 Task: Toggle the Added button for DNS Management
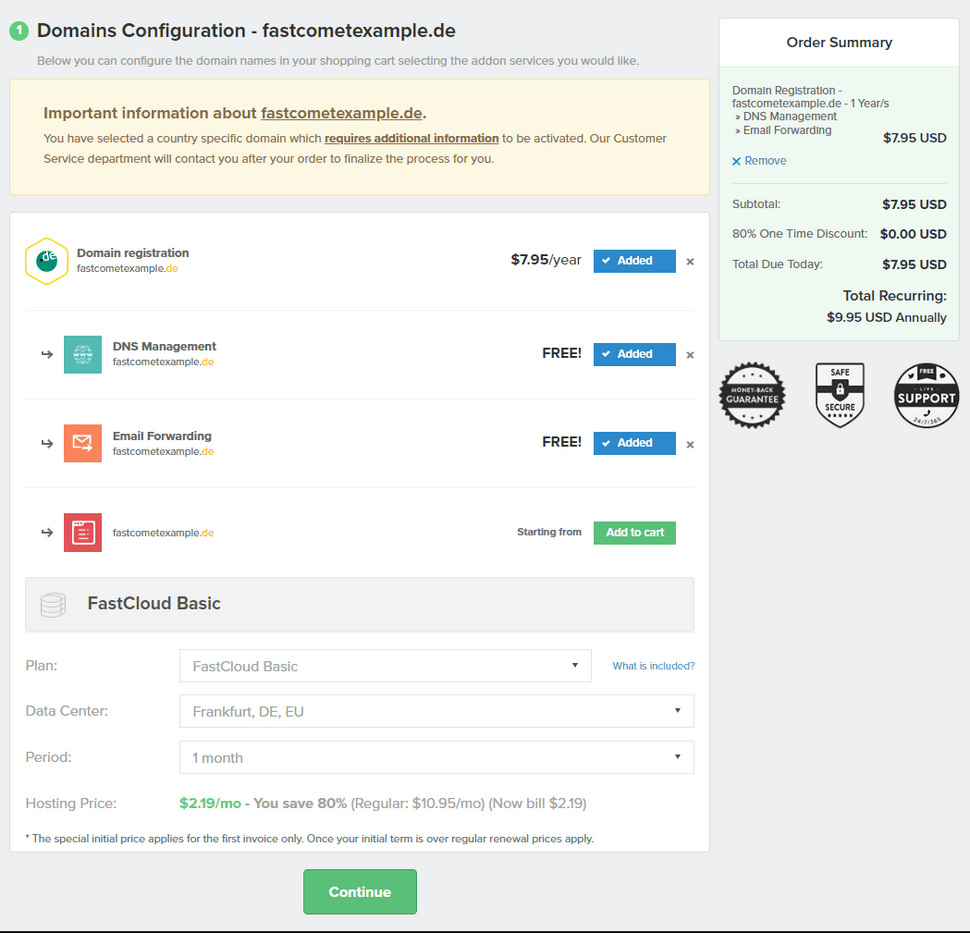click(x=635, y=355)
